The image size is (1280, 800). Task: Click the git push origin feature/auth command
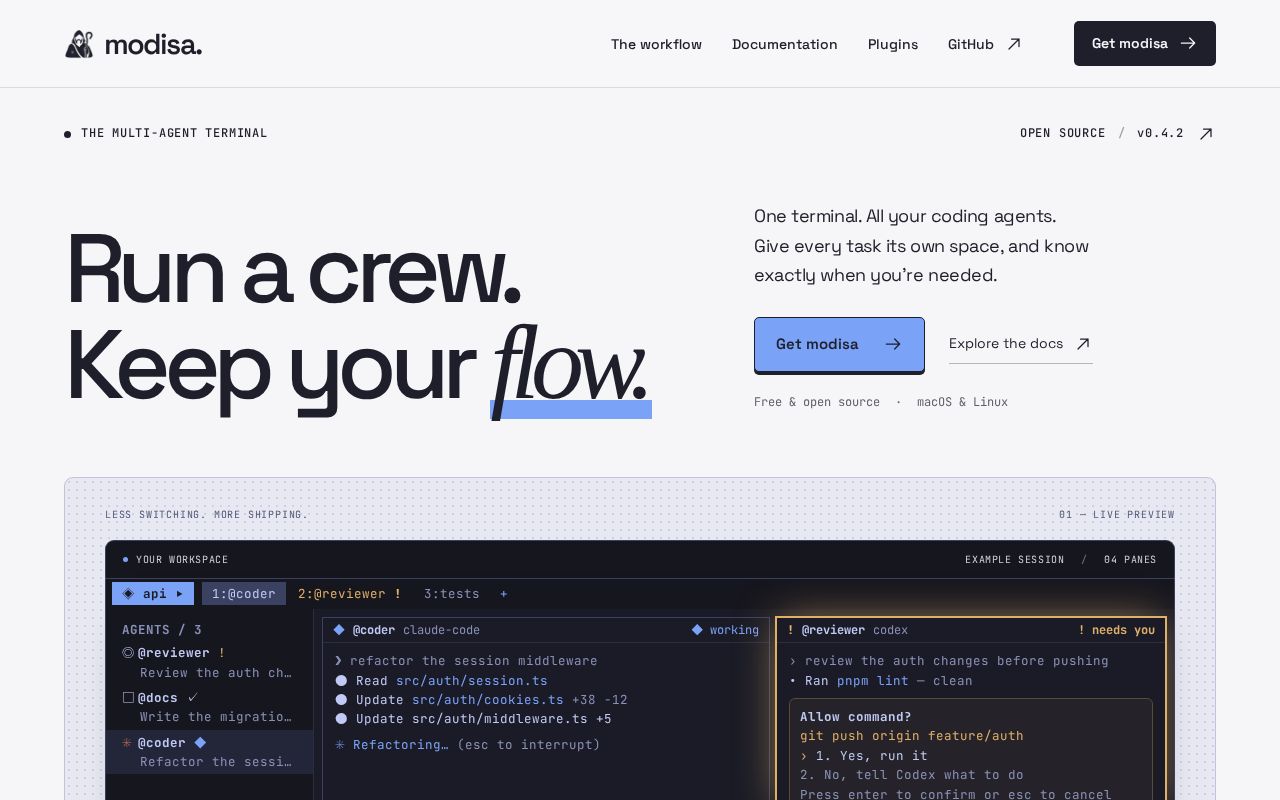(x=911, y=735)
